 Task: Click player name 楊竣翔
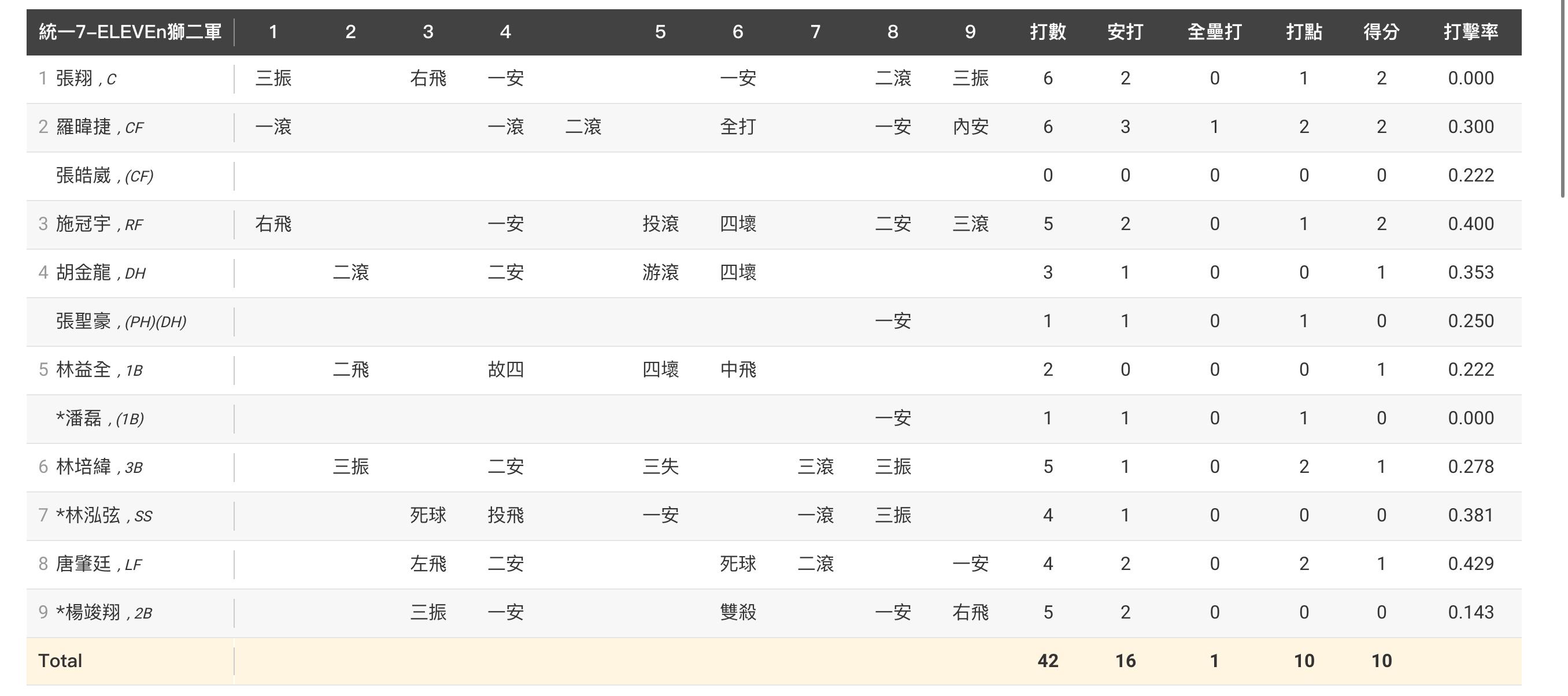(x=93, y=612)
